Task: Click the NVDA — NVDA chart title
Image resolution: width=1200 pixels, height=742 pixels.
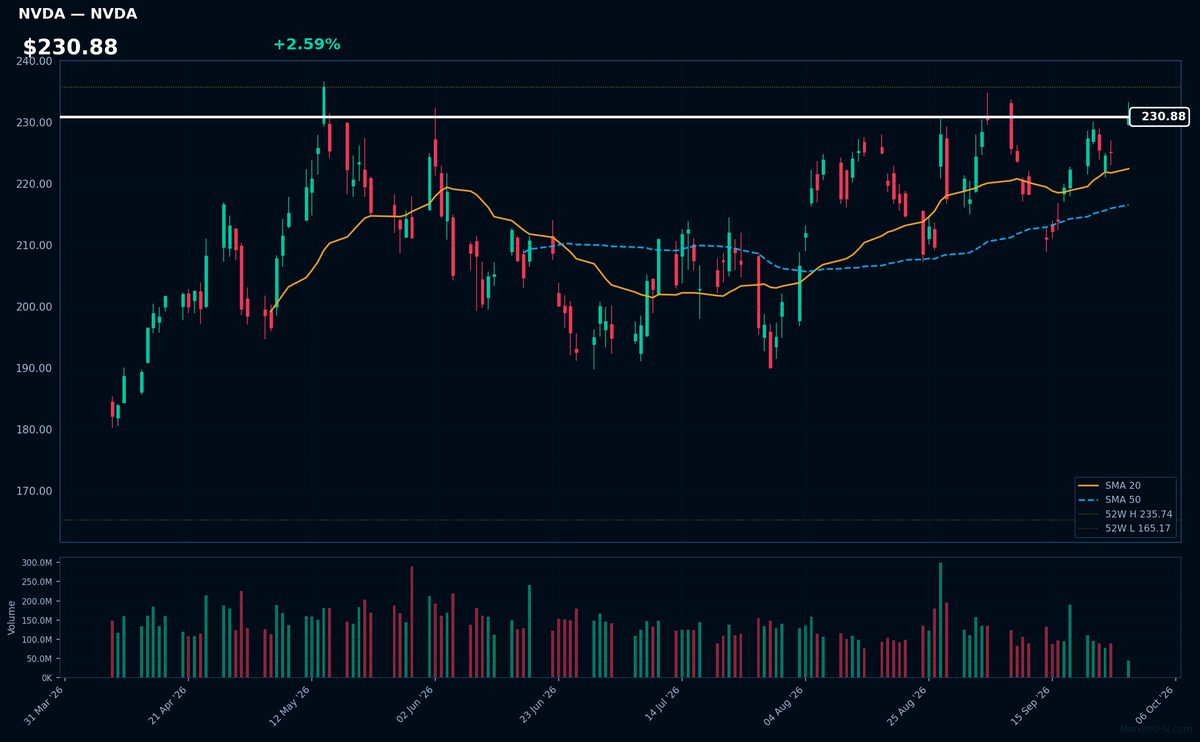Action: [x=78, y=14]
